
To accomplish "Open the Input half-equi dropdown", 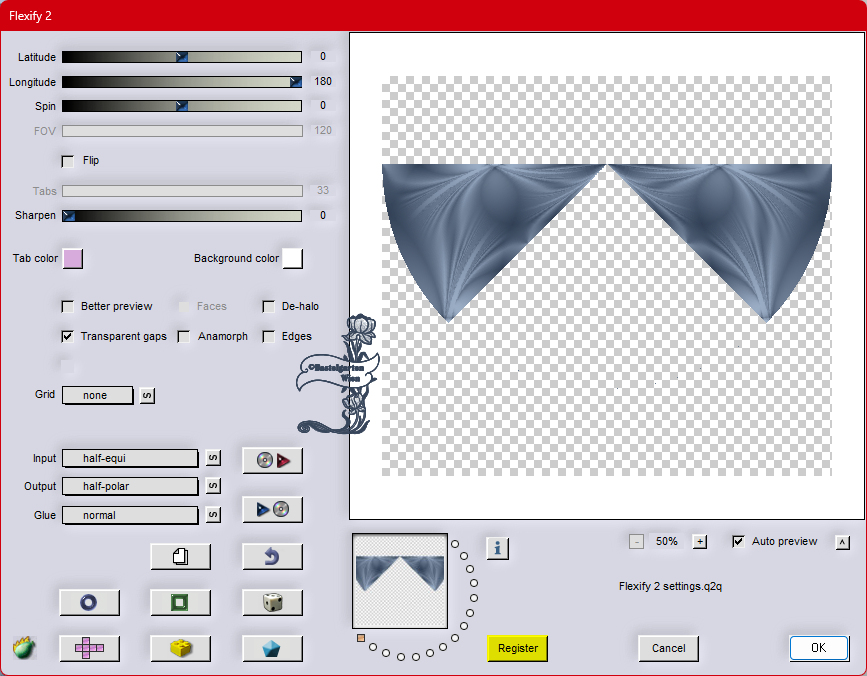I will [130, 458].
